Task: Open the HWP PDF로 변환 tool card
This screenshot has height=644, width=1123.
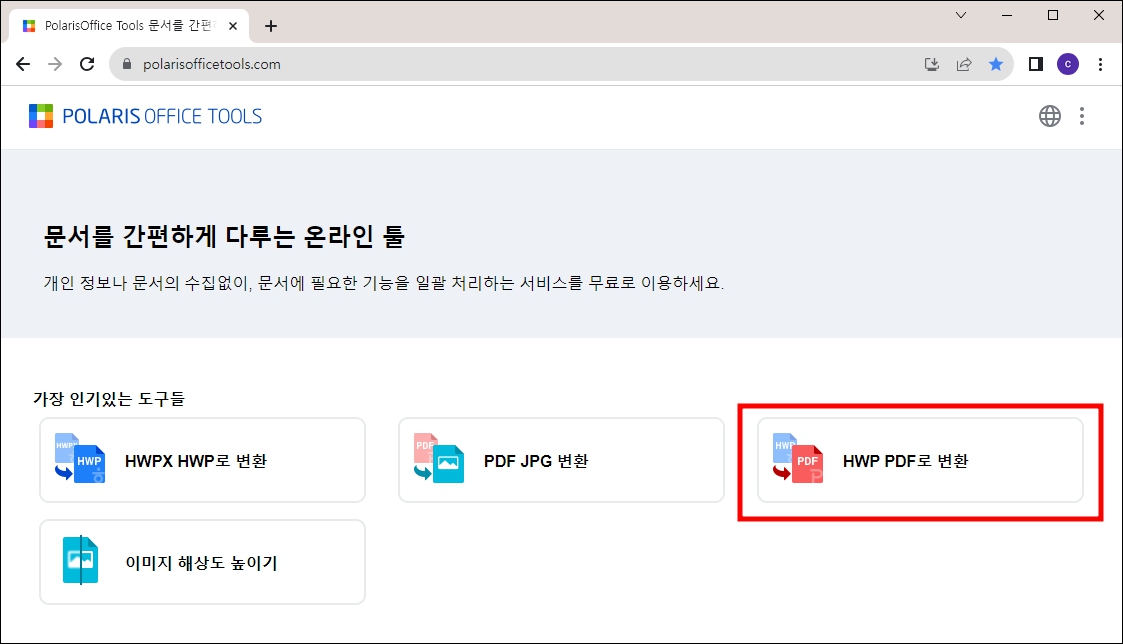Action: click(920, 460)
